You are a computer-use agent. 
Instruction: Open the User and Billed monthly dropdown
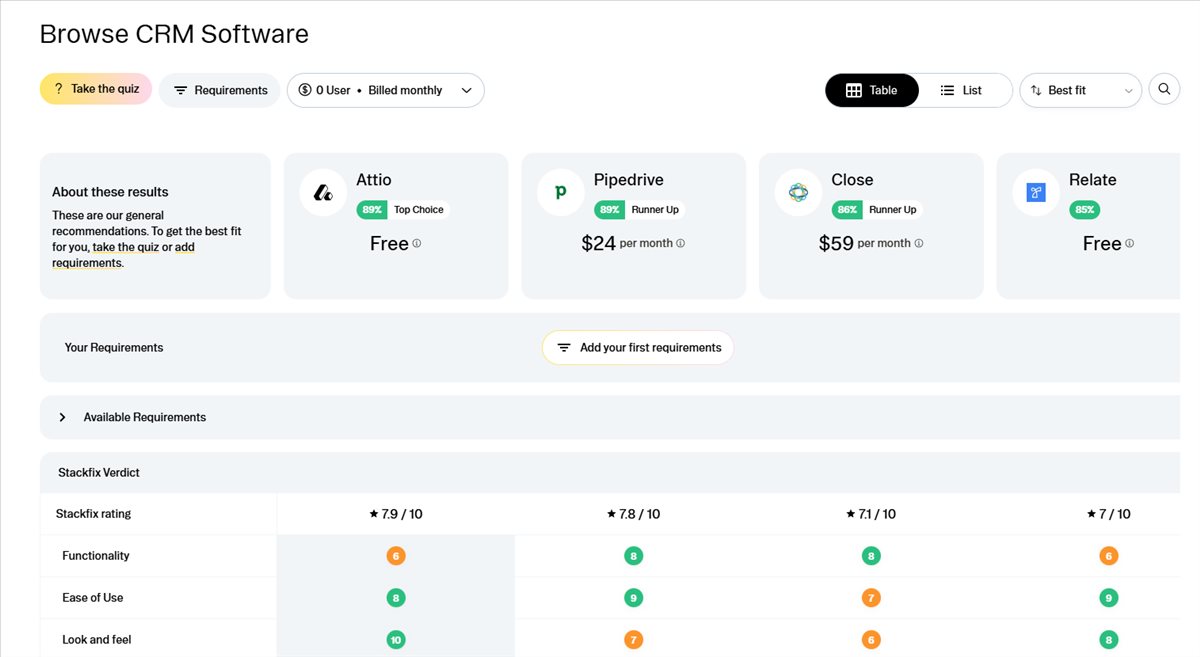(x=386, y=90)
